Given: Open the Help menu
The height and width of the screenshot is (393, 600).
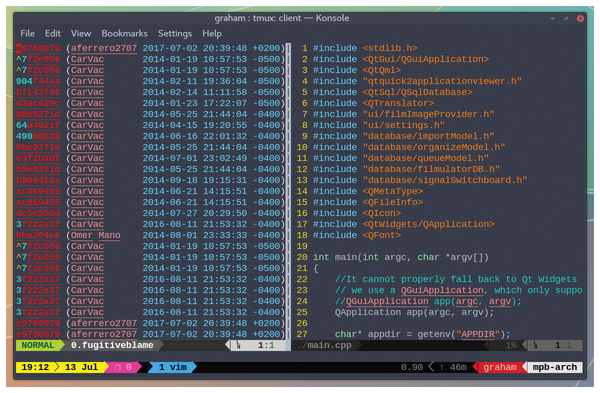Looking at the screenshot, I should coord(212,34).
